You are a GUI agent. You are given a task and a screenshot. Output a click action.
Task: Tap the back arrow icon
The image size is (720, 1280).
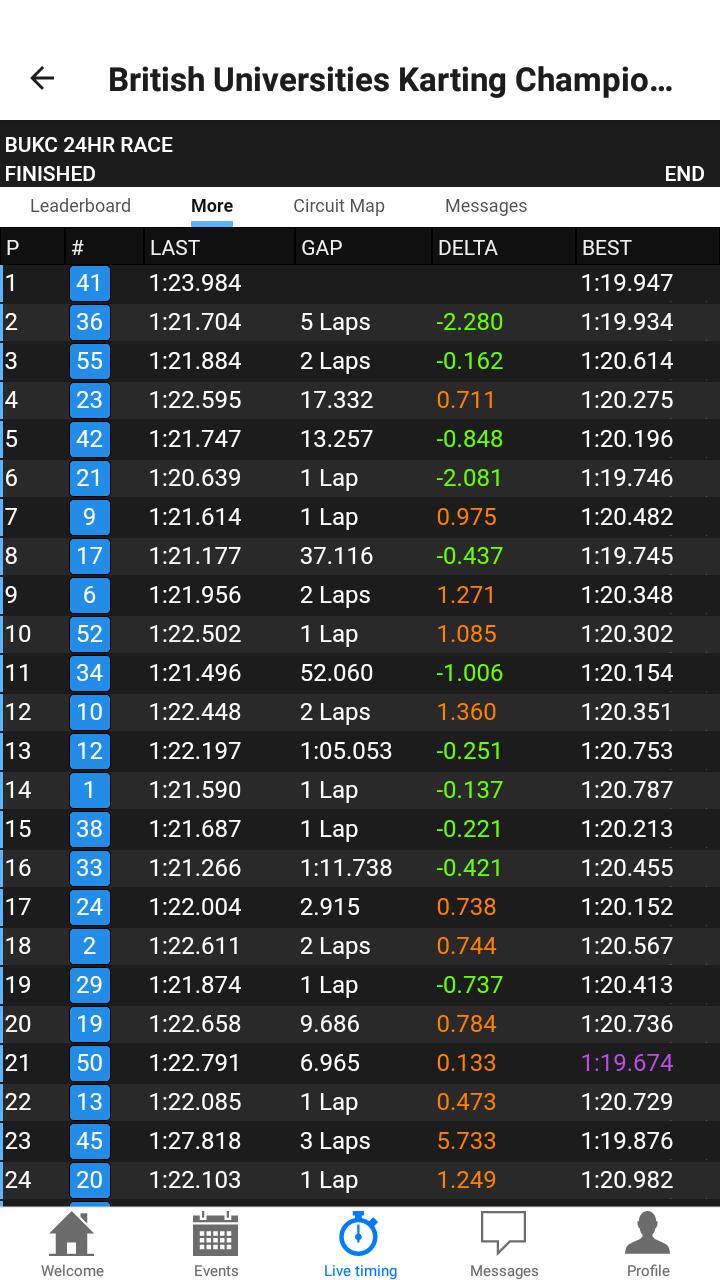coord(42,78)
